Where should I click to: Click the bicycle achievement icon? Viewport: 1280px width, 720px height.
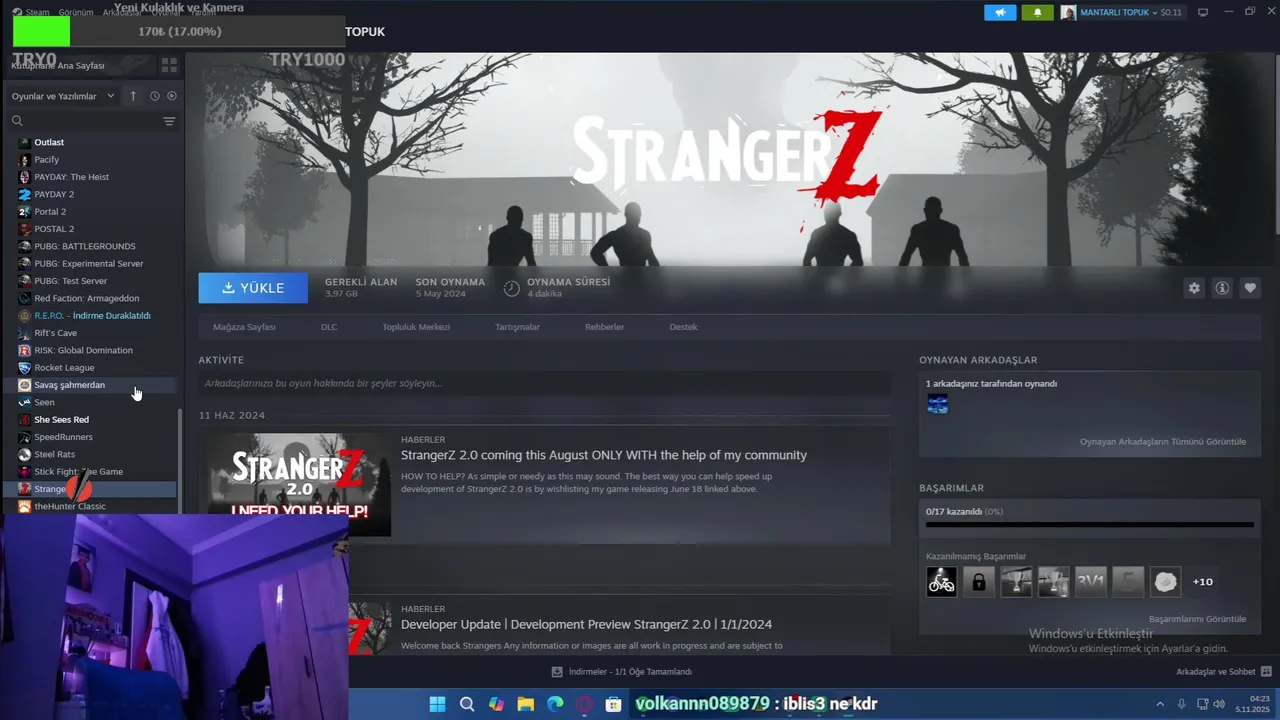click(941, 581)
